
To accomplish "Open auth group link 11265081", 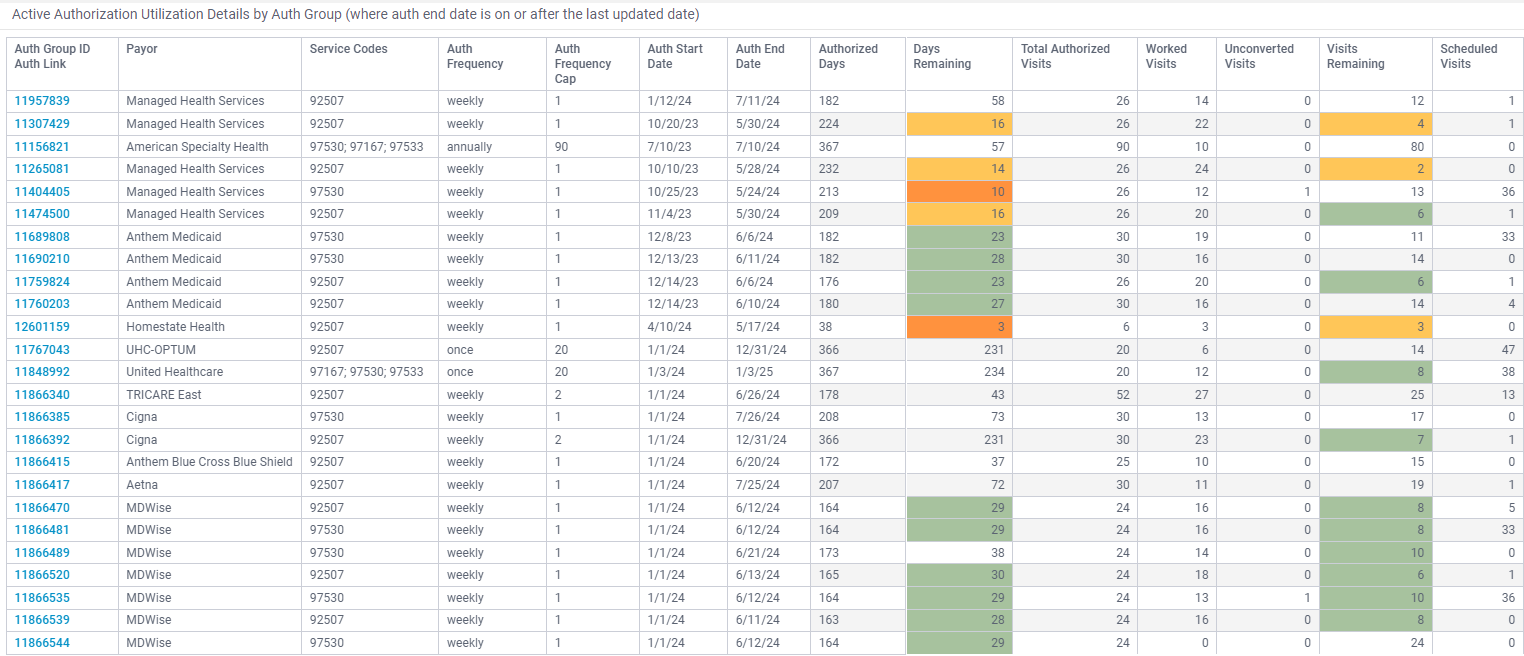I will coord(42,169).
